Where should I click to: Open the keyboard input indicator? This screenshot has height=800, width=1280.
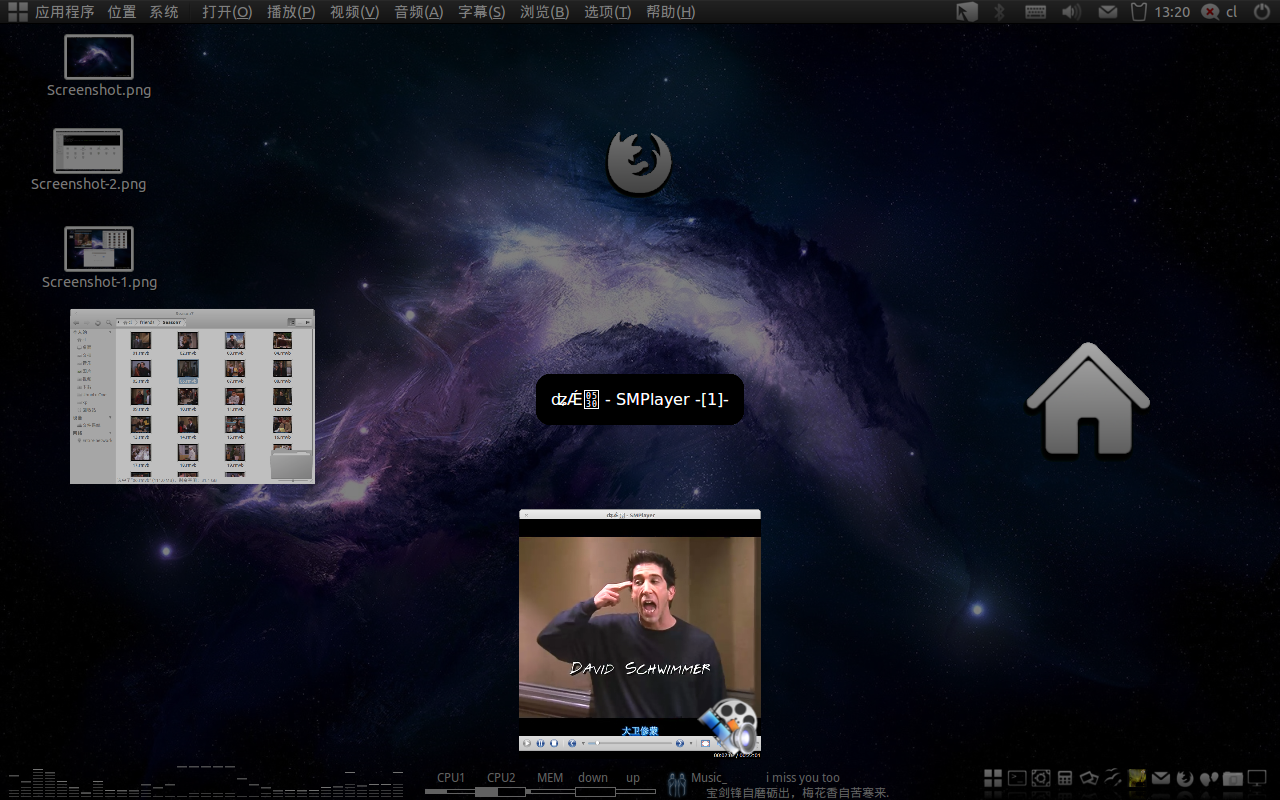tap(1035, 12)
